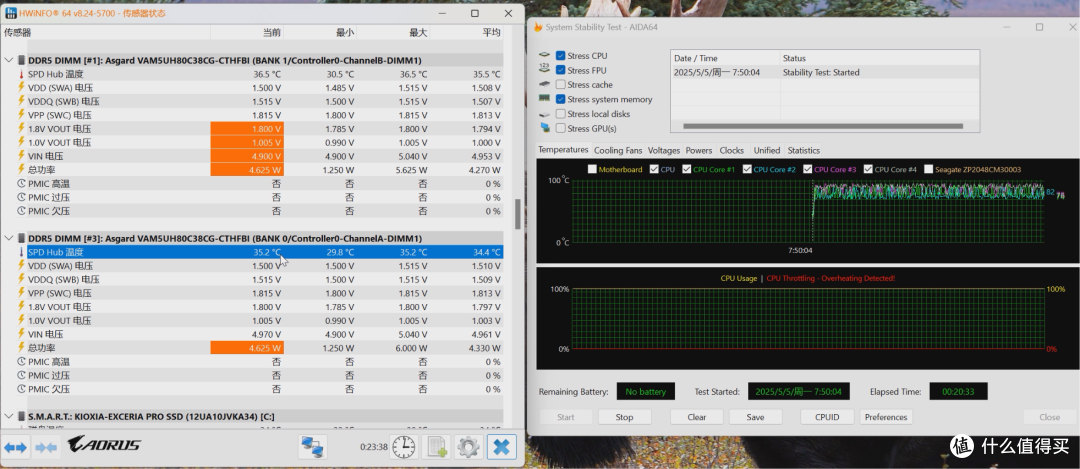This screenshot has height=469, width=1080.
Task: Click the Save button in AIDA64
Action: pyautogui.click(x=755, y=417)
